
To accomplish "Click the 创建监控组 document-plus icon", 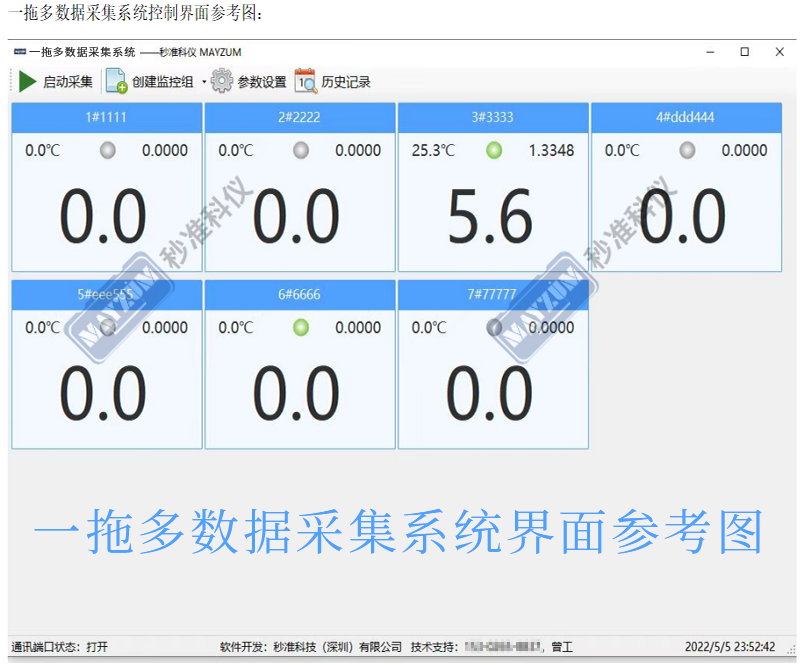I will (116, 82).
